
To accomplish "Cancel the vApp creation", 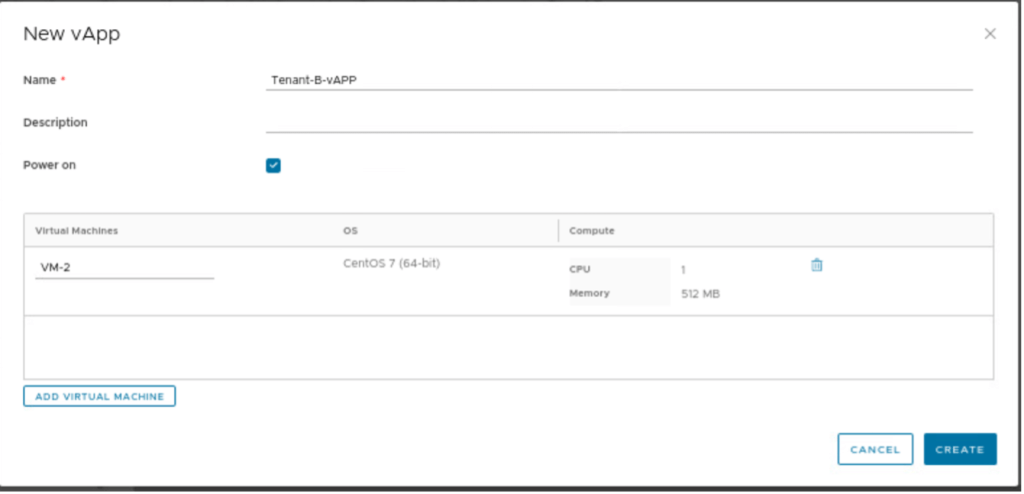I will tap(875, 450).
